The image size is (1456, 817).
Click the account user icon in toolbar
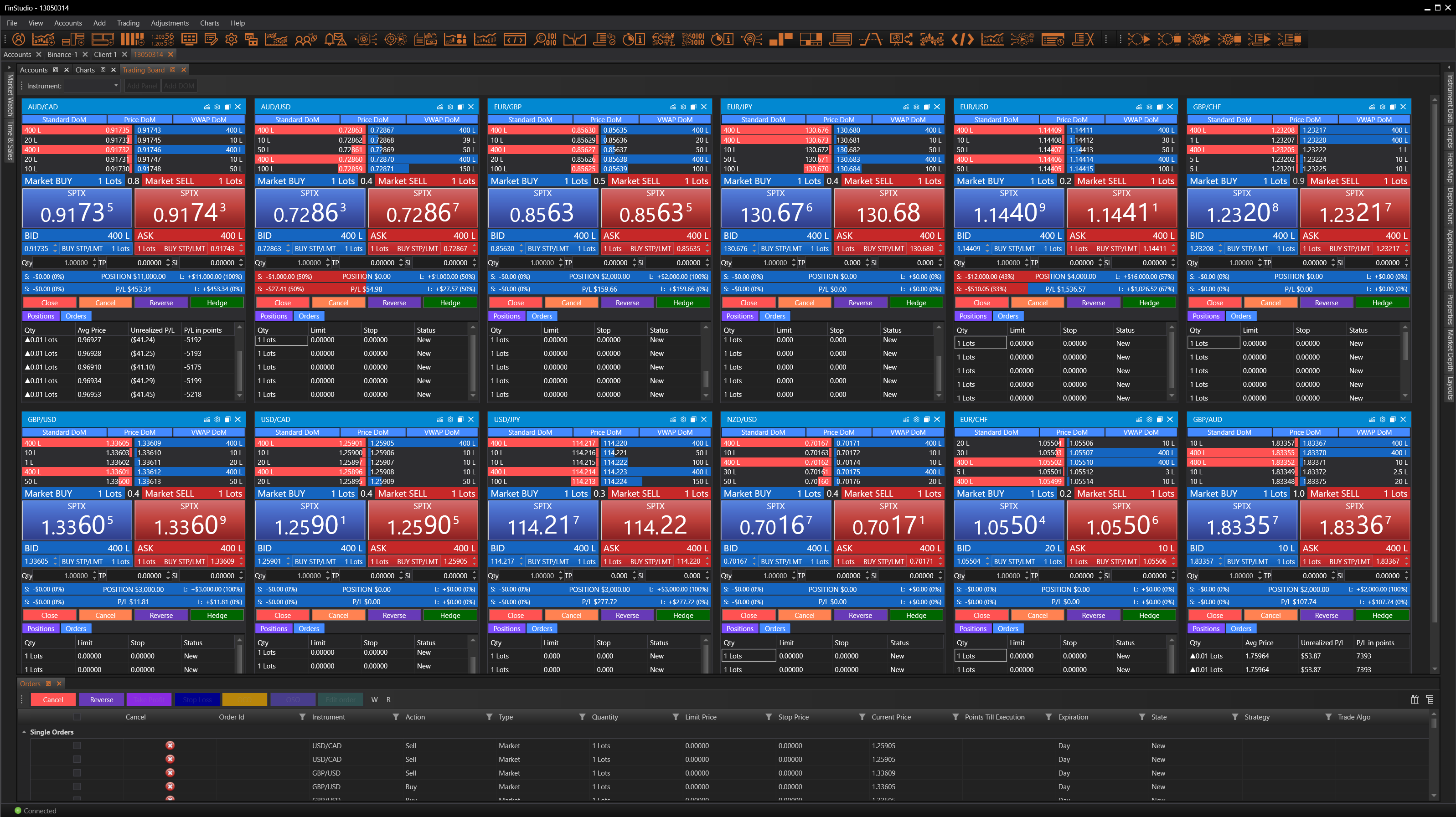pyautogui.click(x=19, y=39)
